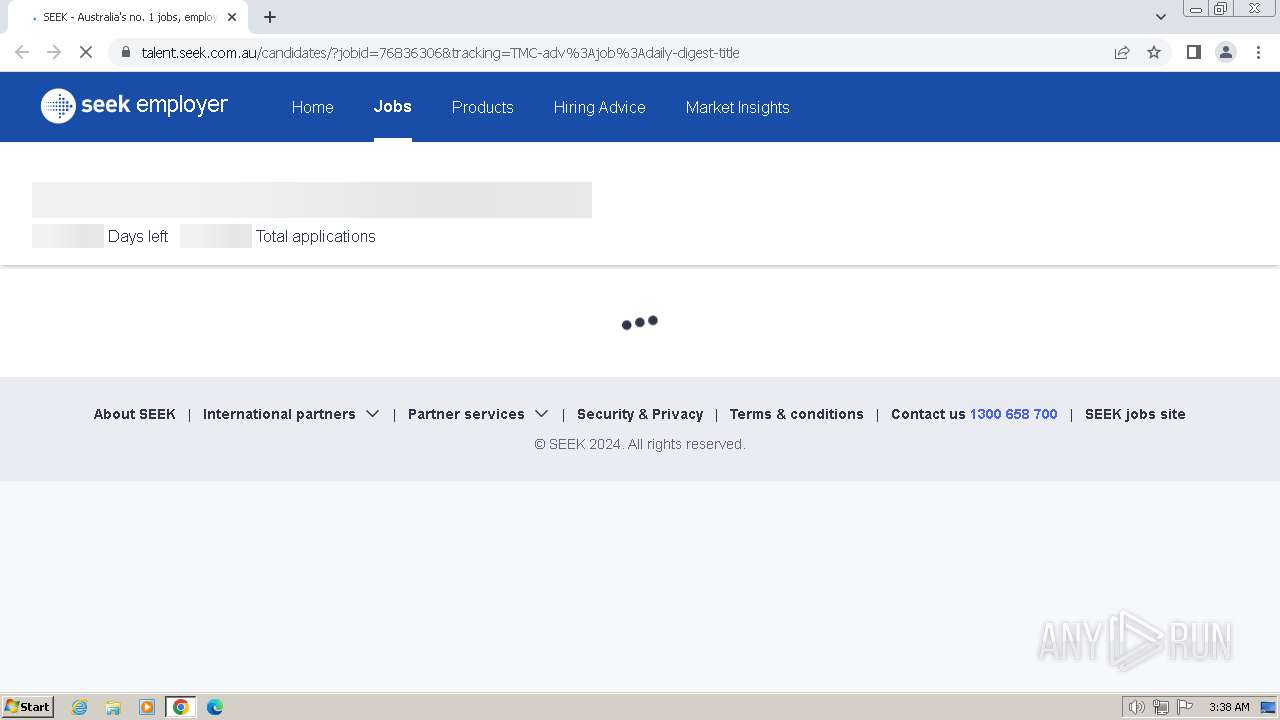The image size is (1280, 720).
Task: Click the browser back arrow
Action: (22, 52)
